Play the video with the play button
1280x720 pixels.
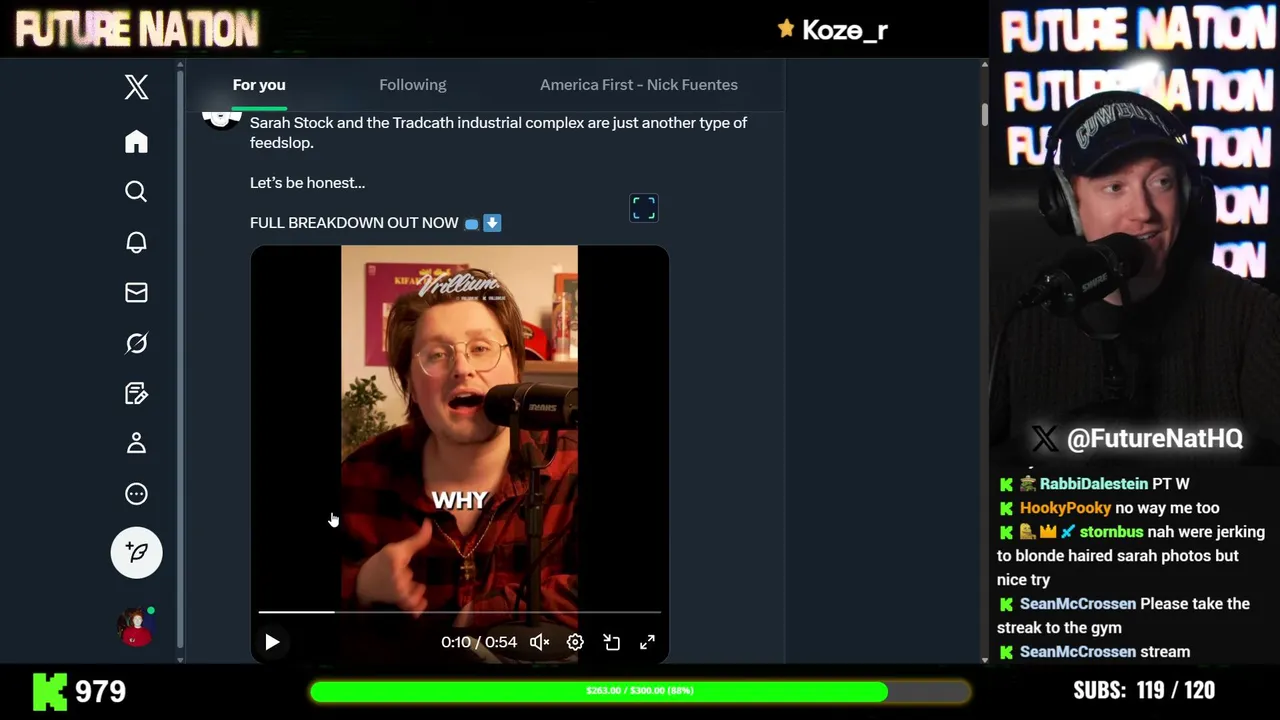click(x=272, y=642)
